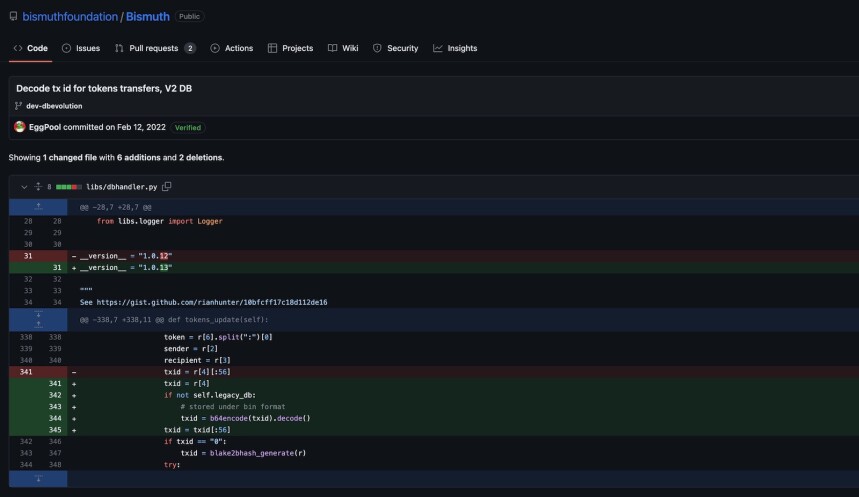Open the Issues tab
This screenshot has width=859, height=497.
click(x=81, y=48)
